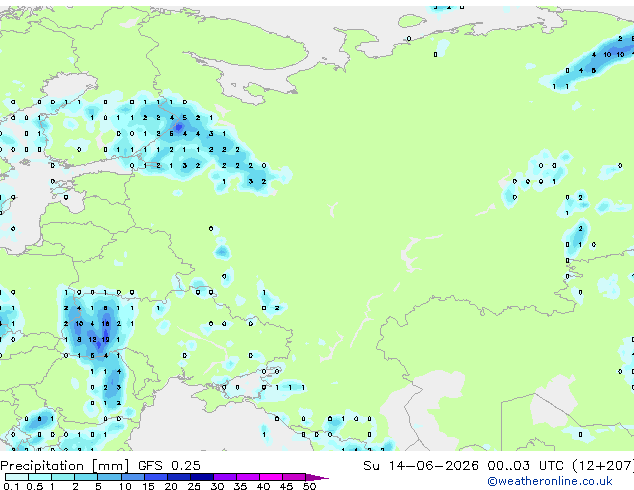634x490 pixels.
Task: Click the "GFS 0.25" model label
Action: click(169, 466)
